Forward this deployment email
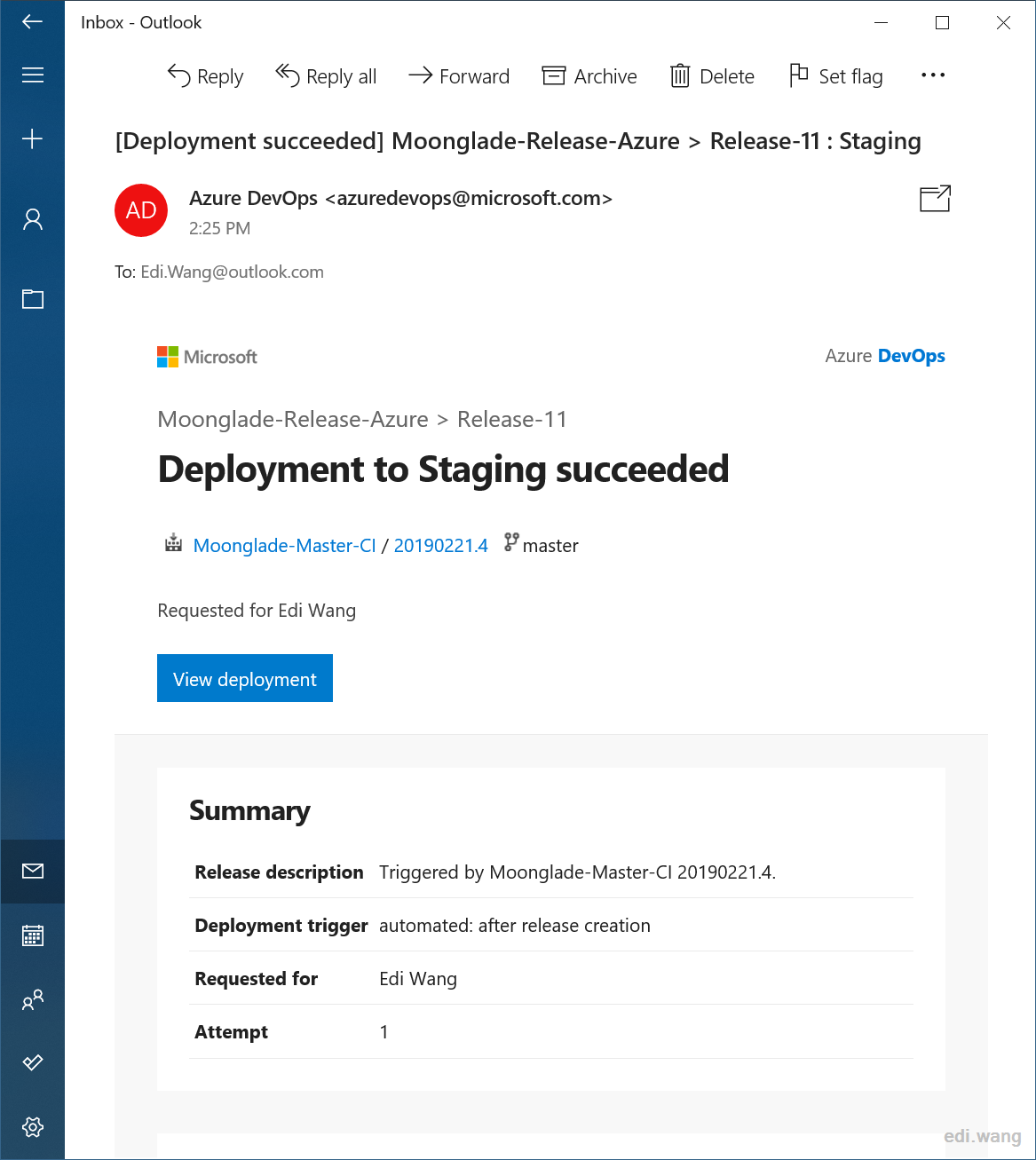Image resolution: width=1036 pixels, height=1160 pixels. (x=459, y=76)
